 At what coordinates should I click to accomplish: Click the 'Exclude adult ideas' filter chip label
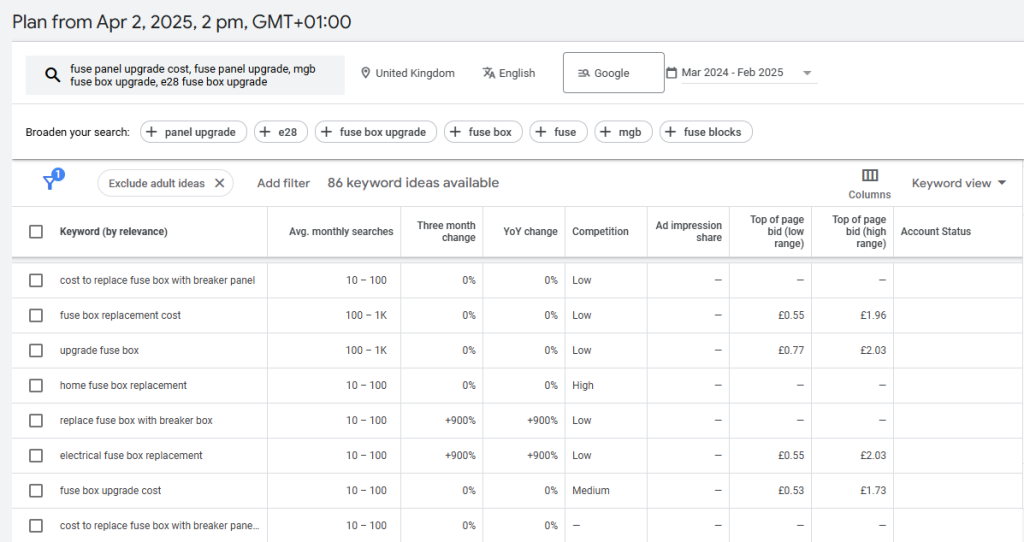[x=157, y=183]
